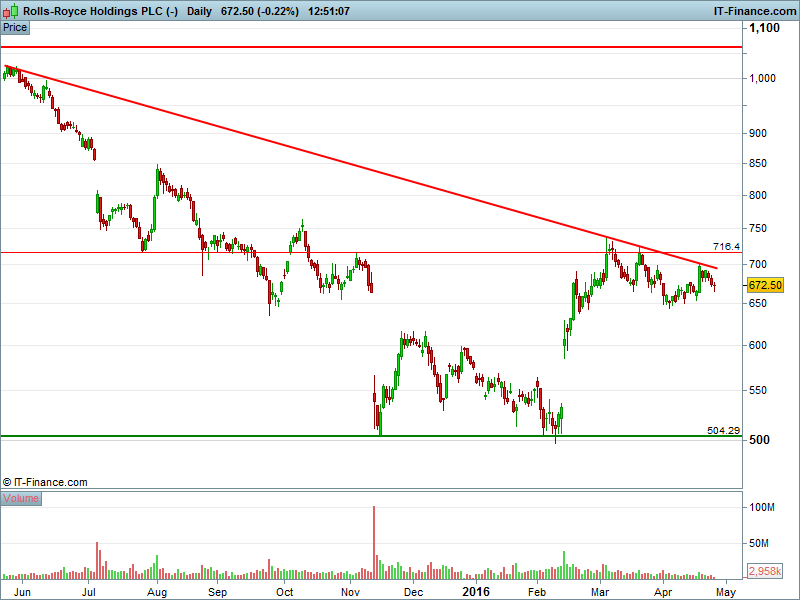Select the Price panel label
Viewport: 800px width, 600px height.
pos(15,28)
